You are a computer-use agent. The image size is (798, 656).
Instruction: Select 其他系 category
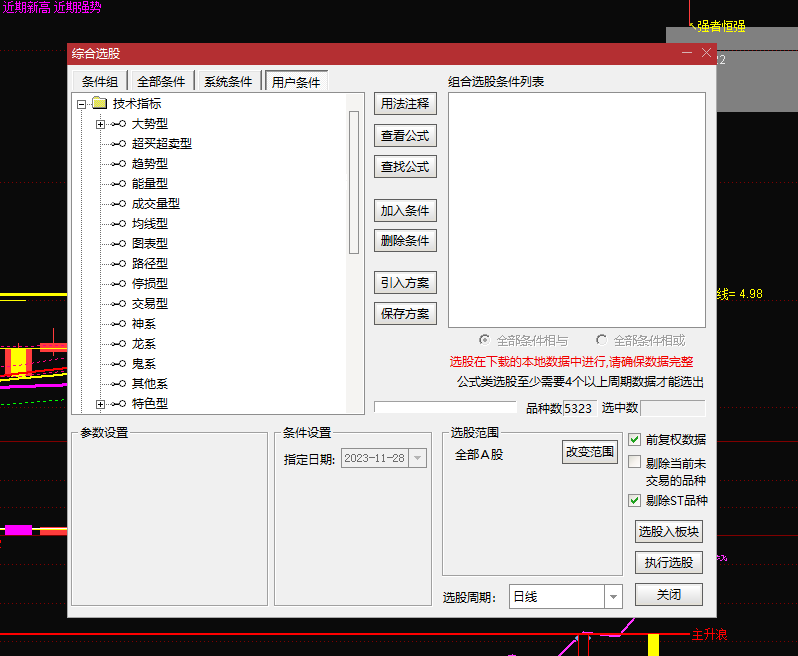tap(150, 384)
